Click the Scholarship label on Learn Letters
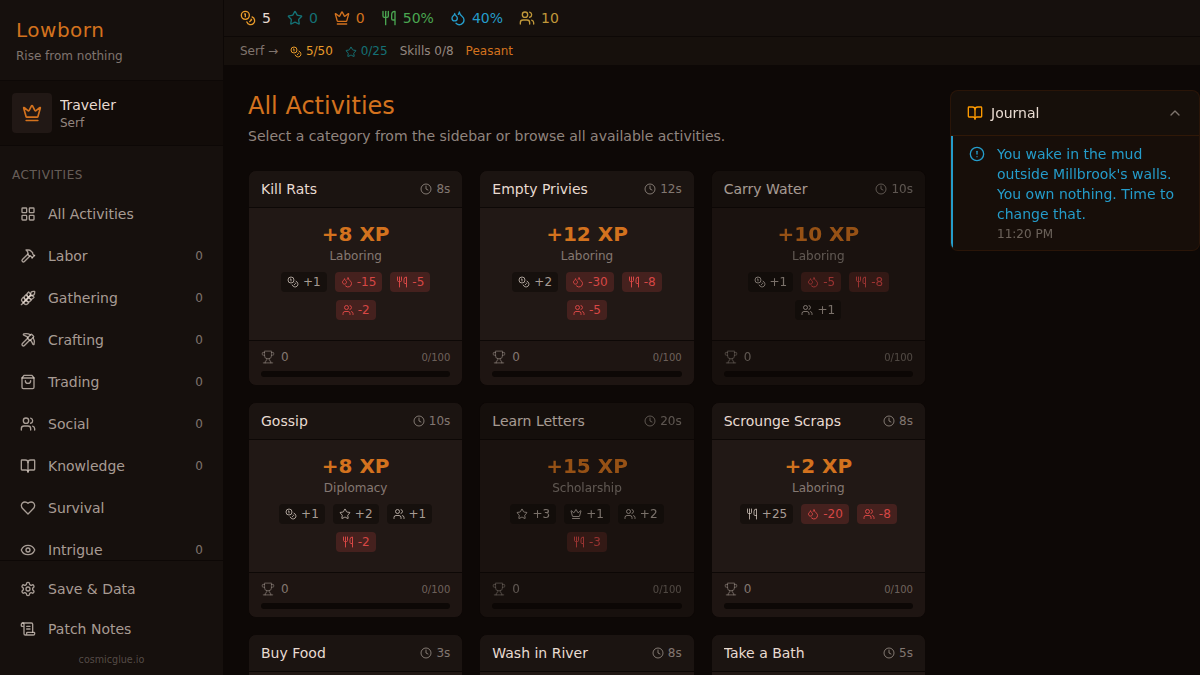The image size is (1200, 675). (x=587, y=488)
